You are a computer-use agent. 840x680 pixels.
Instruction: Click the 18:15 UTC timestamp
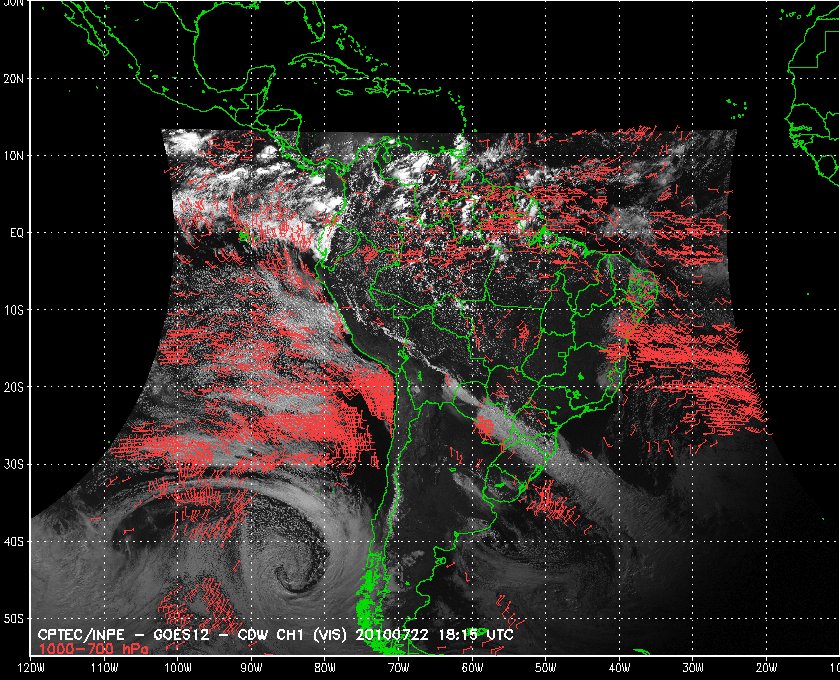pos(476,635)
